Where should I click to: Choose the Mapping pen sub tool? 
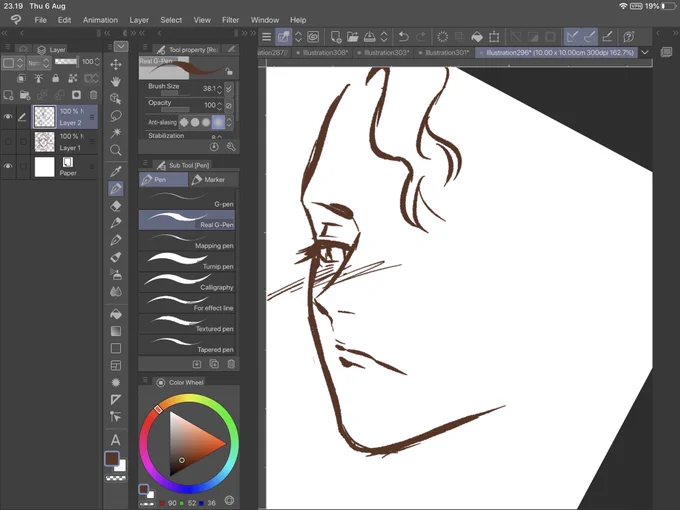pyautogui.click(x=187, y=241)
